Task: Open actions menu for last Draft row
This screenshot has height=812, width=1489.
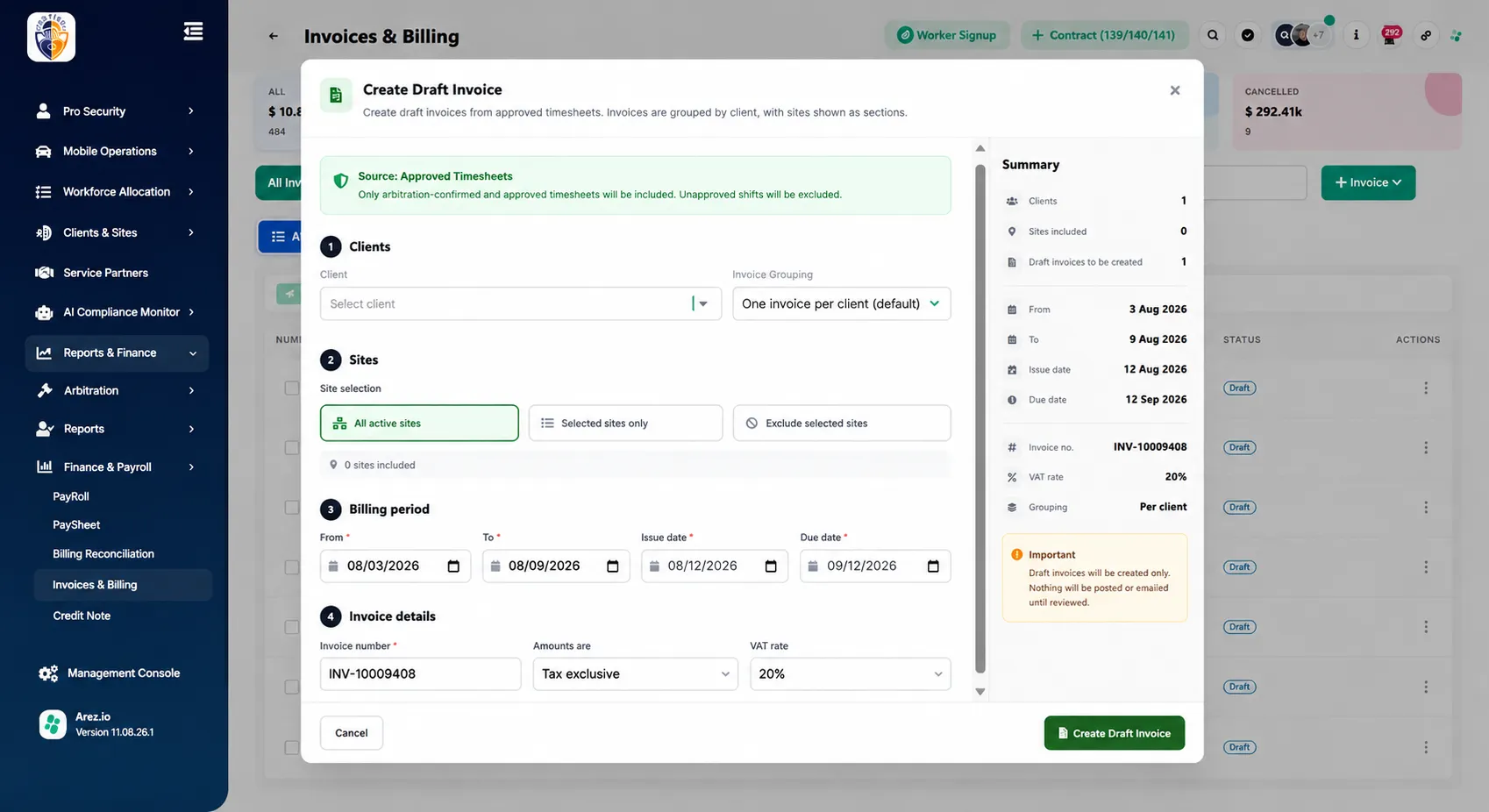Action: 1426,747
